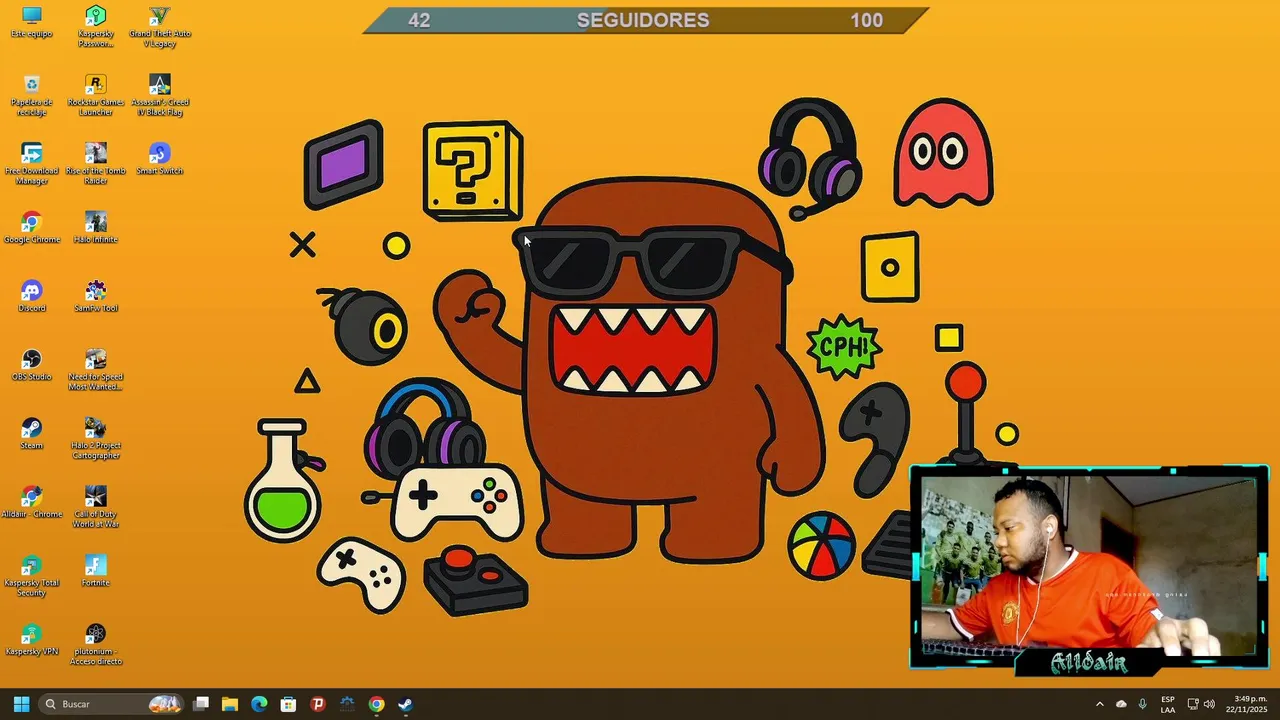Image resolution: width=1280 pixels, height=720 pixels.
Task: Select the Google Chrome desktop shortcut
Action: [32, 228]
